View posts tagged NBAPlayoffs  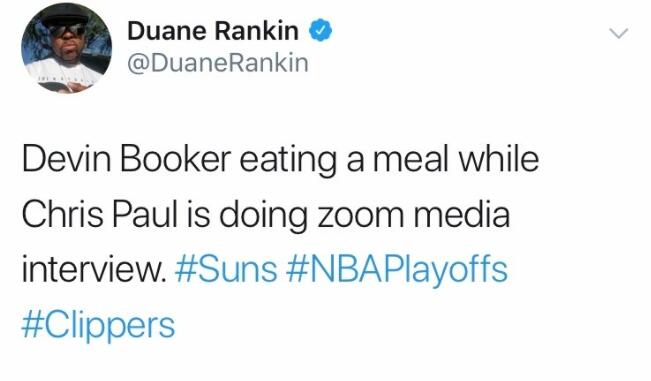[396, 270]
